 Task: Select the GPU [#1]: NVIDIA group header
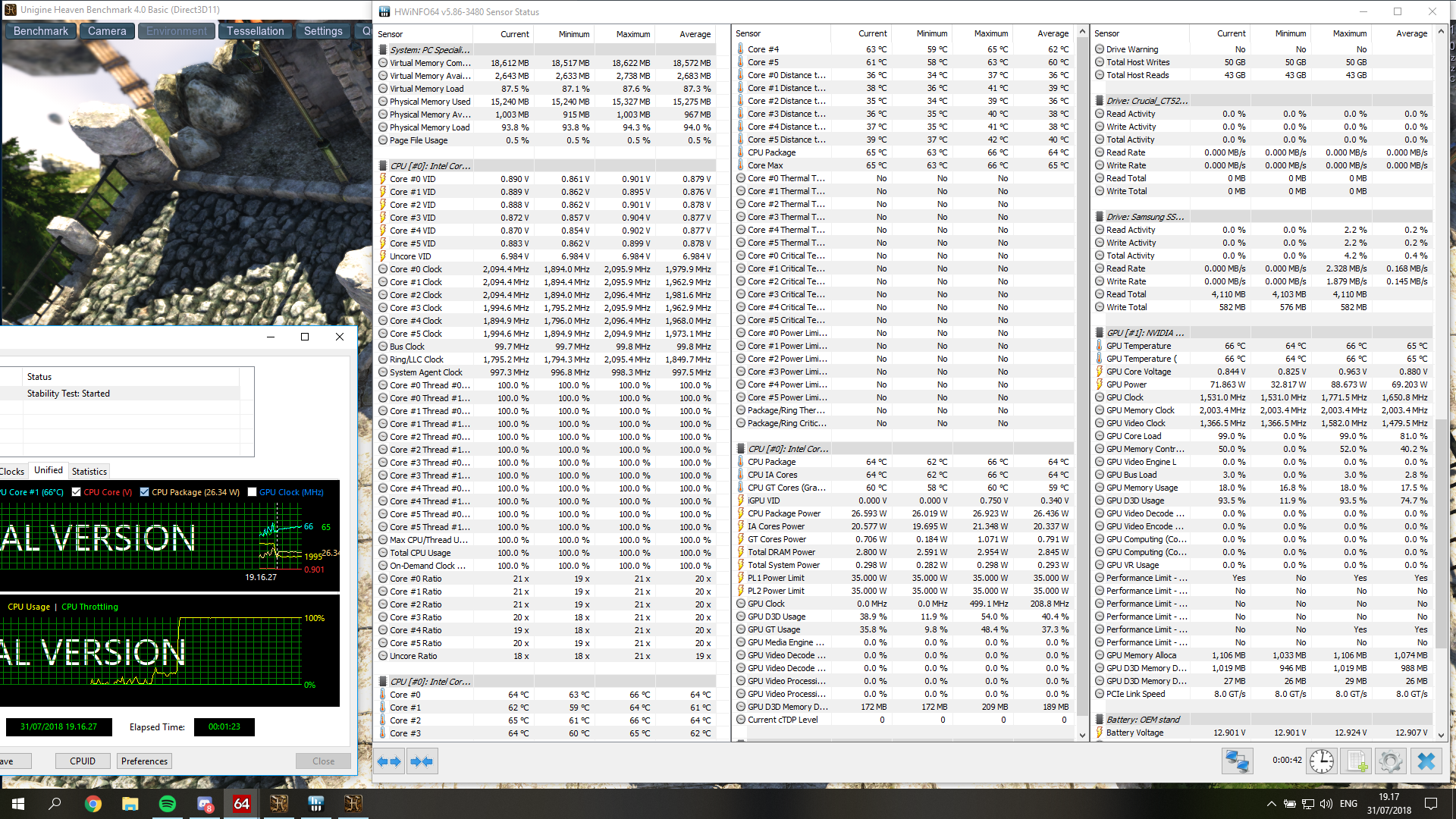pos(1263,333)
